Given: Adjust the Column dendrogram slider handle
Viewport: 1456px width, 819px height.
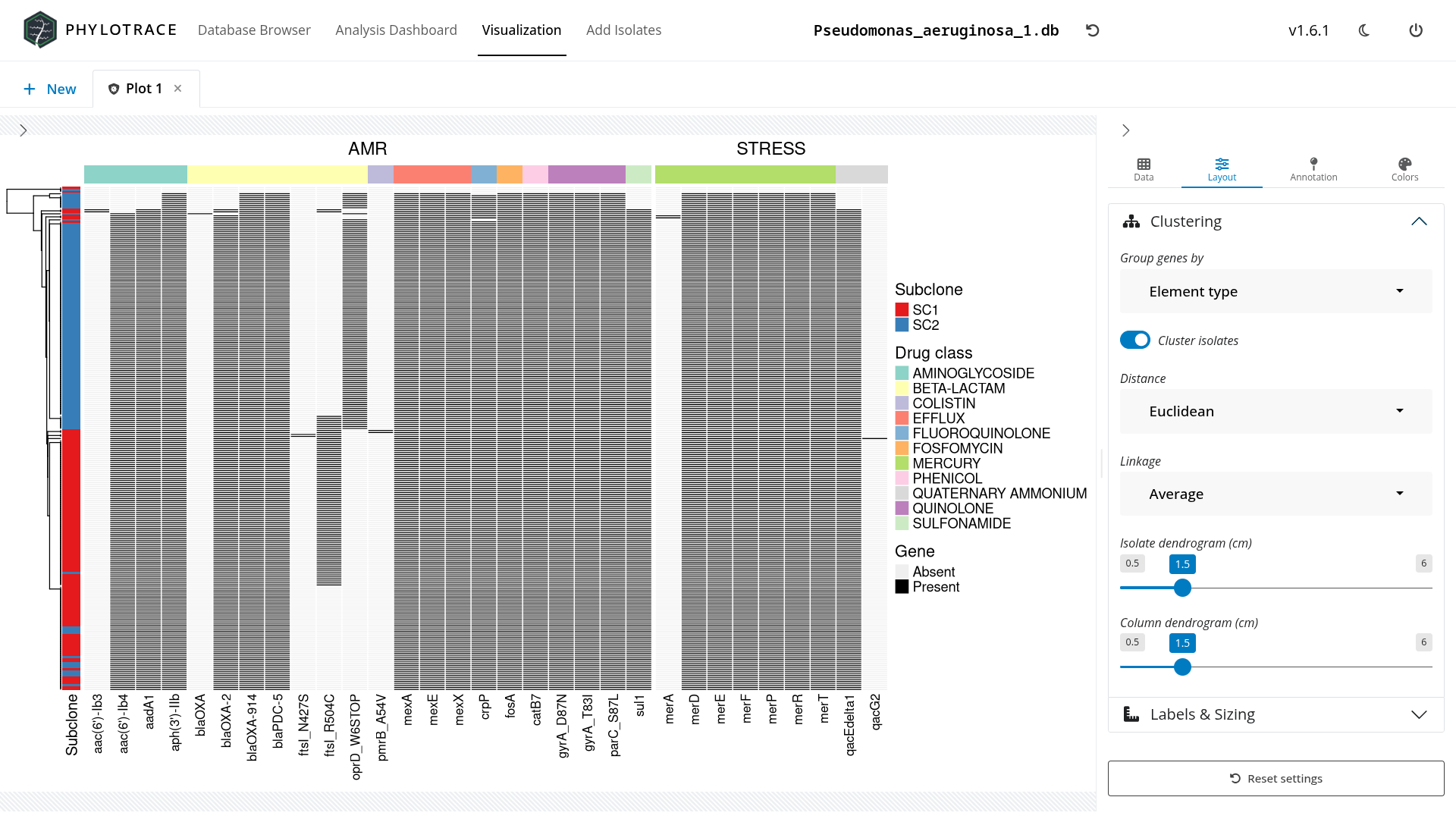Looking at the screenshot, I should coord(1182,667).
